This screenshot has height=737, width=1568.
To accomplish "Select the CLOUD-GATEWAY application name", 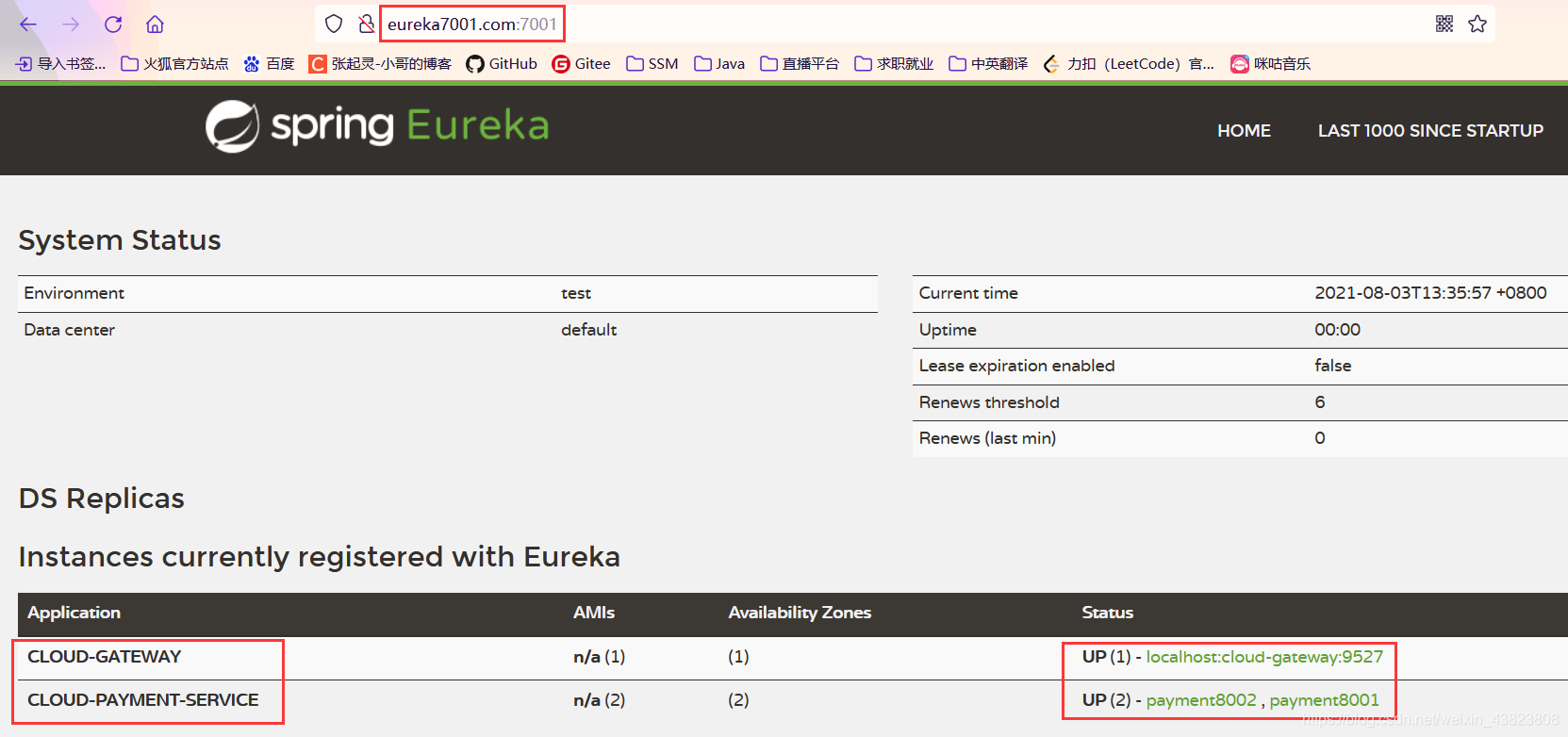I will click(104, 657).
